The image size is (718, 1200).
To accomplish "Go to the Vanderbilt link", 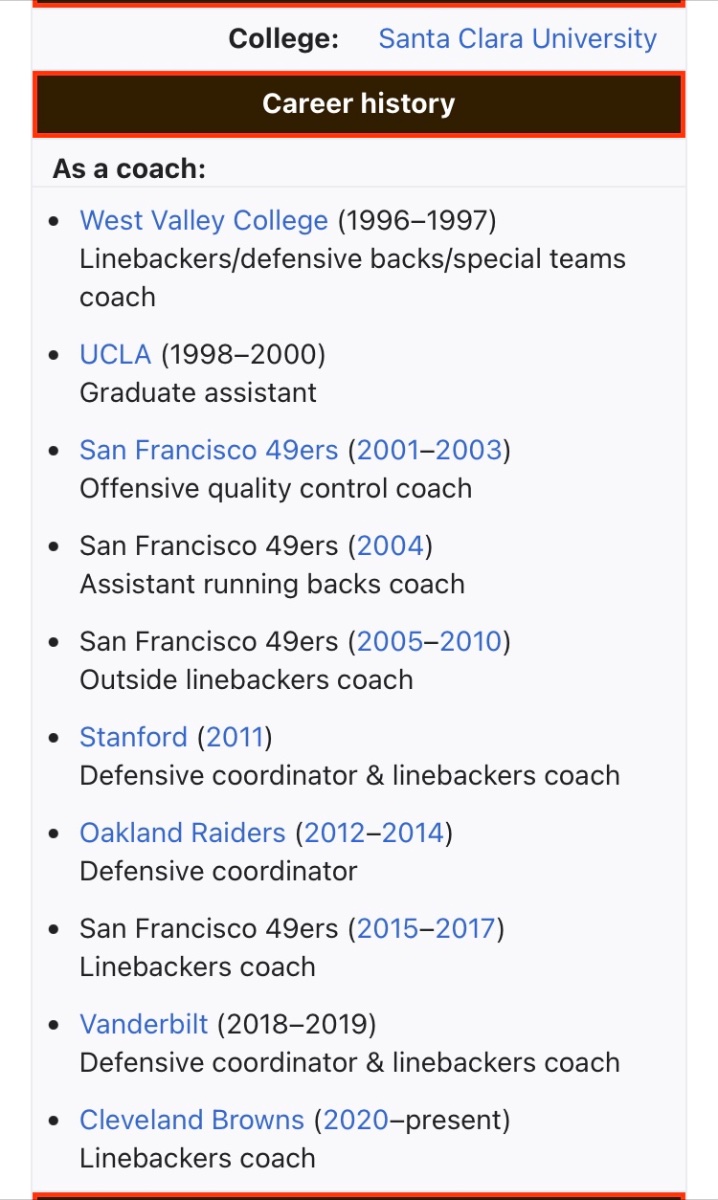I will [144, 1025].
